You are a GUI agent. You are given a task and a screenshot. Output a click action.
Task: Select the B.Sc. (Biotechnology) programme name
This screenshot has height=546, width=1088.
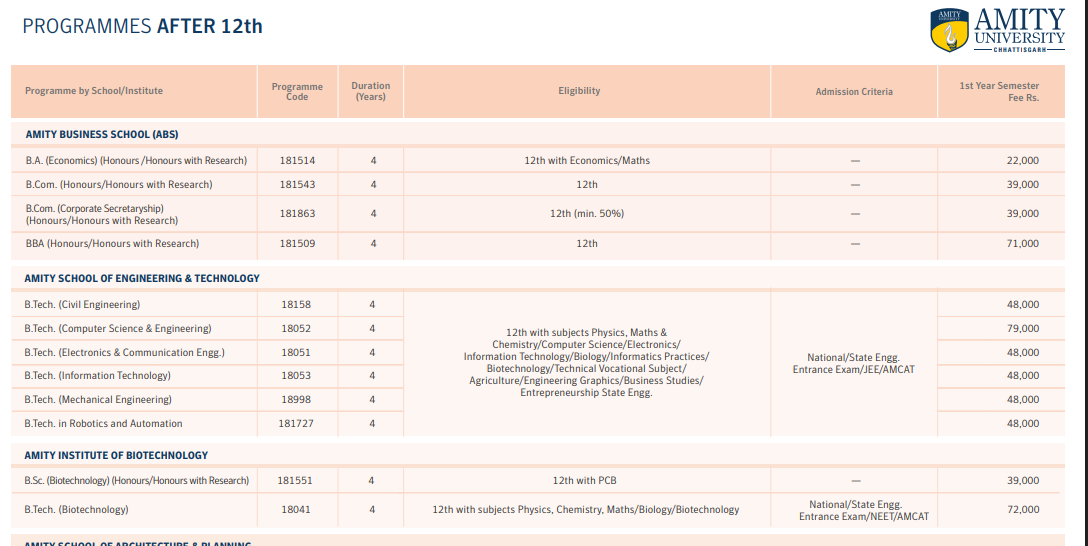(137, 481)
